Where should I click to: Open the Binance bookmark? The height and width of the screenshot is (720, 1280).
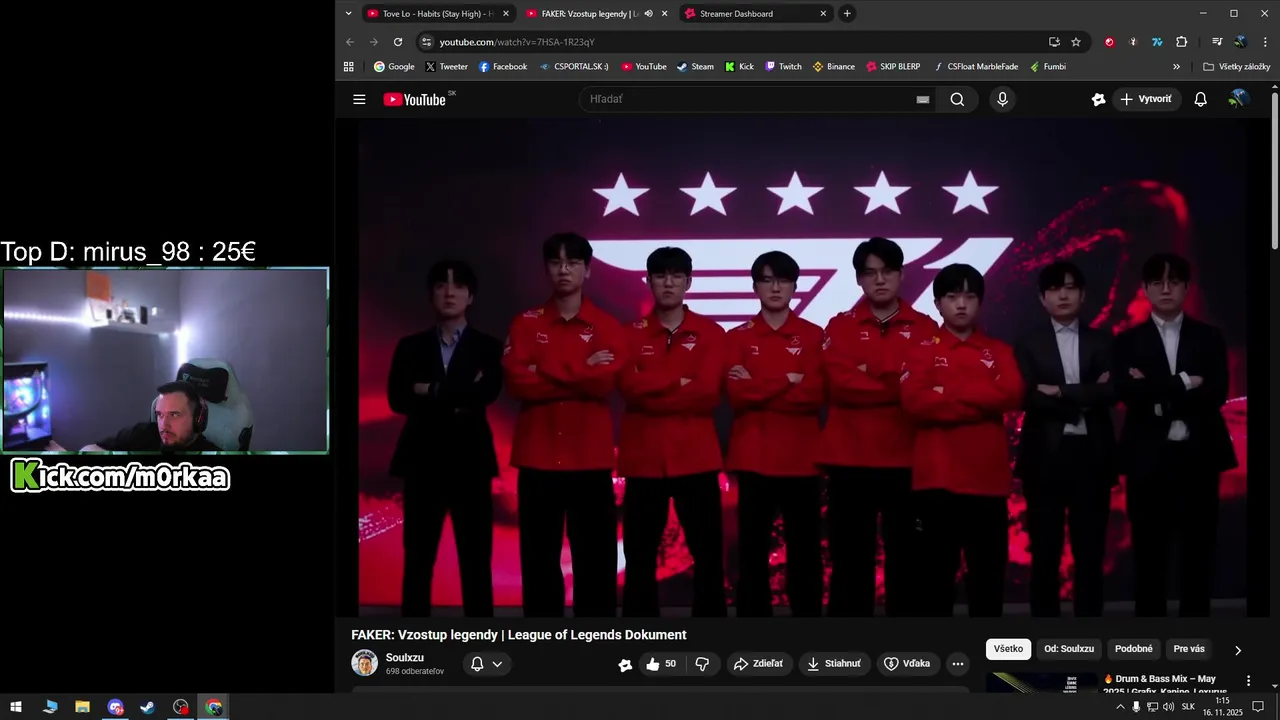[x=833, y=67]
